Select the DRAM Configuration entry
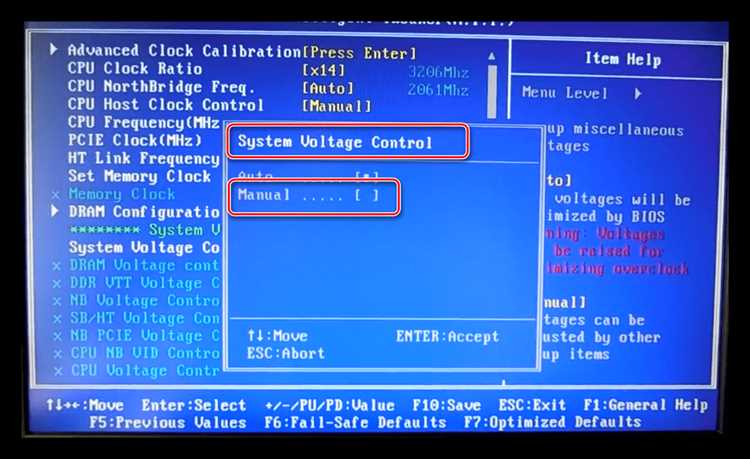 click(144, 212)
